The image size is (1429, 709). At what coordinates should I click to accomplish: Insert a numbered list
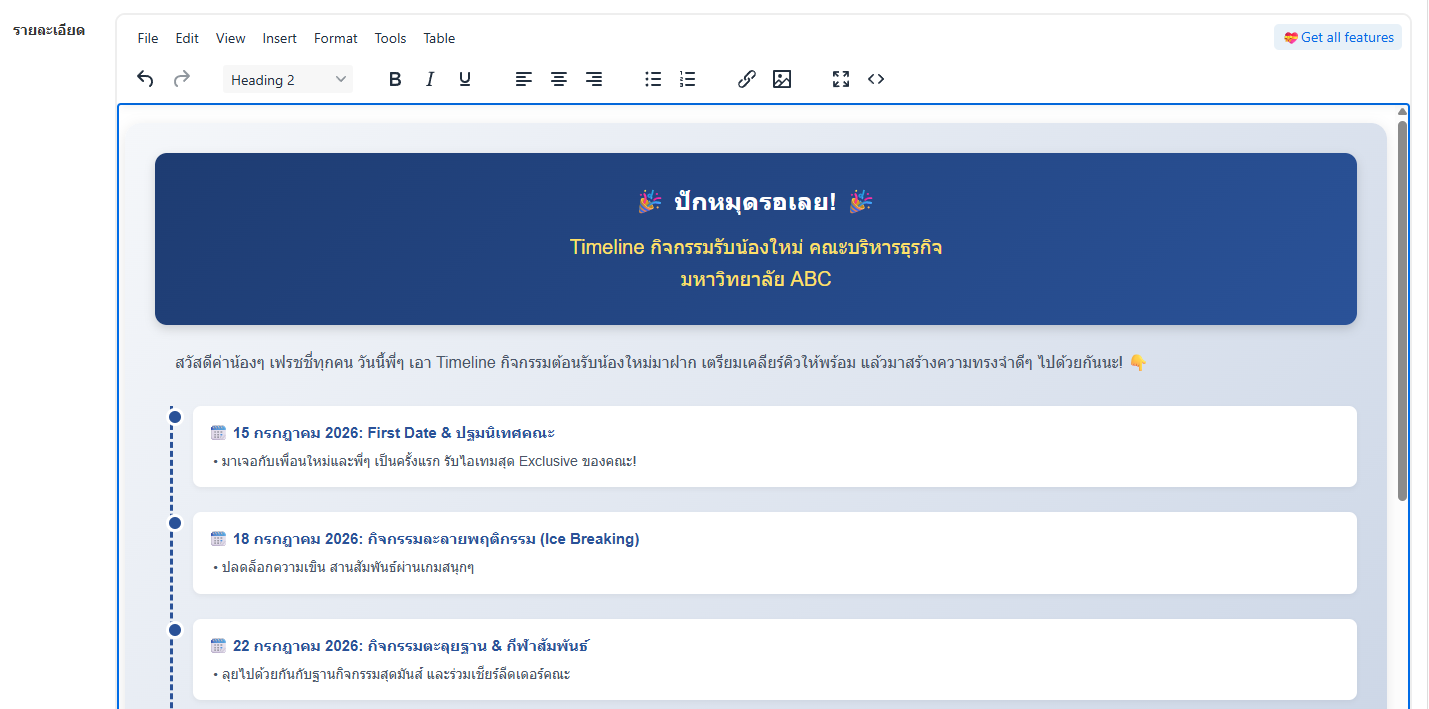tap(687, 79)
